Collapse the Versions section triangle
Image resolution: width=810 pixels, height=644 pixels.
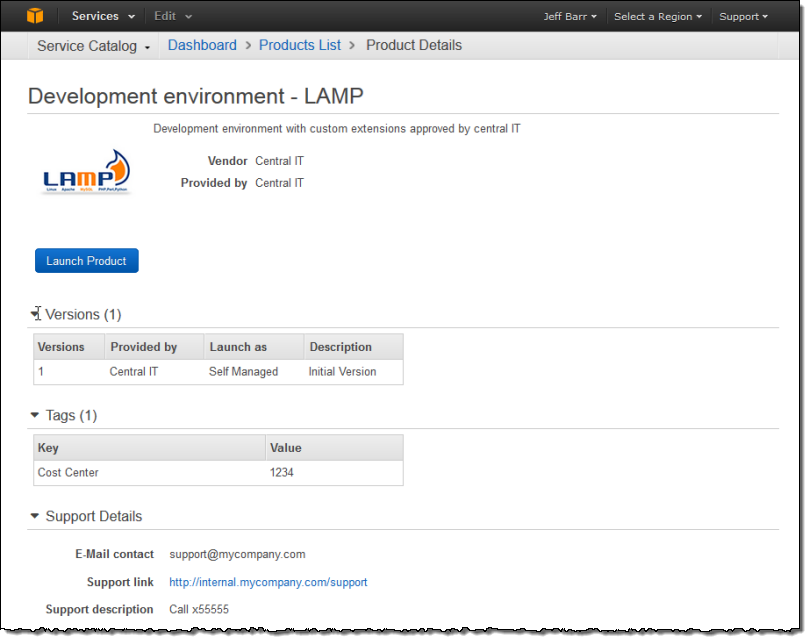tap(36, 314)
